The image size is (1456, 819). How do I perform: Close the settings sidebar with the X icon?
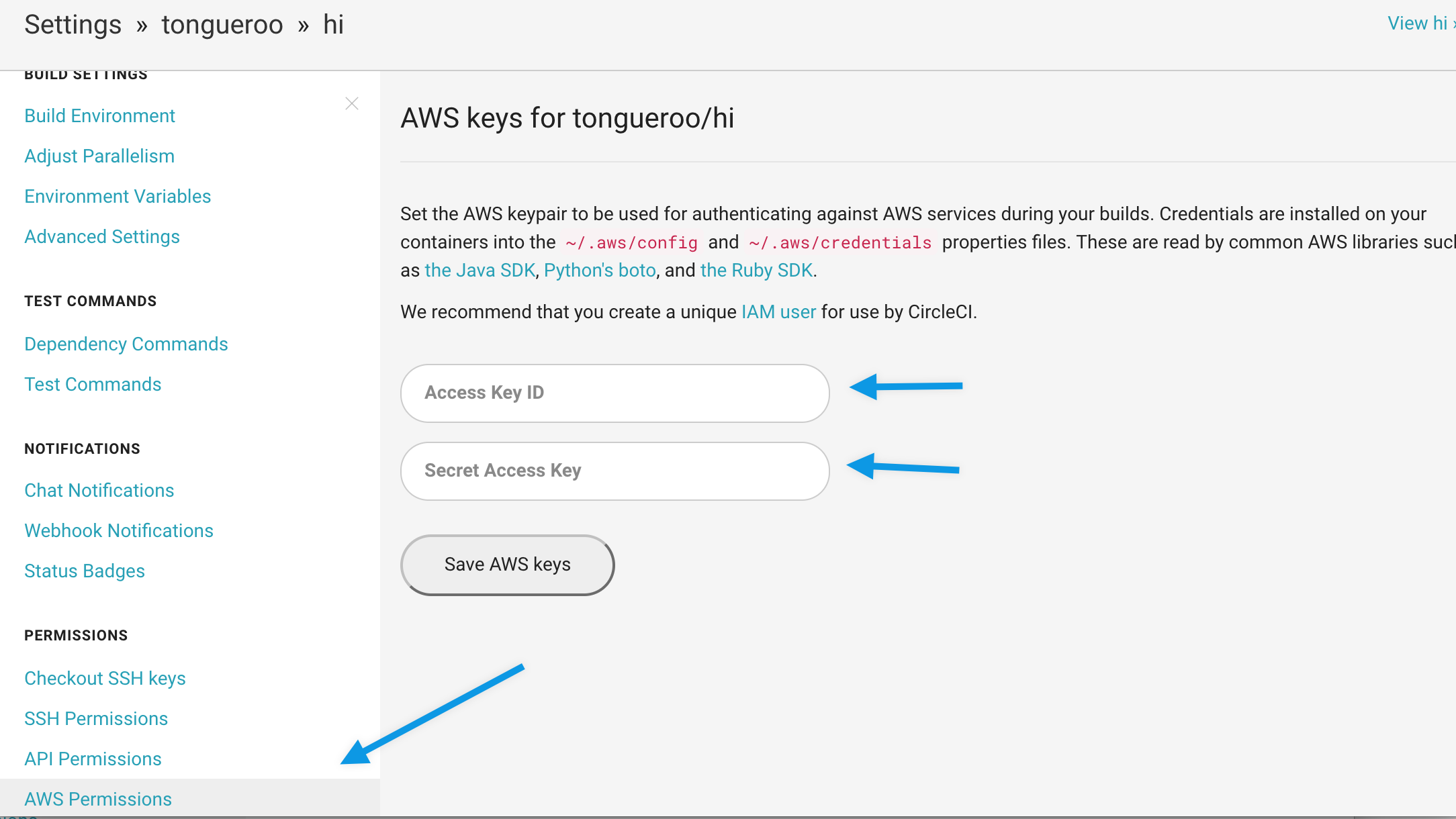(x=352, y=103)
